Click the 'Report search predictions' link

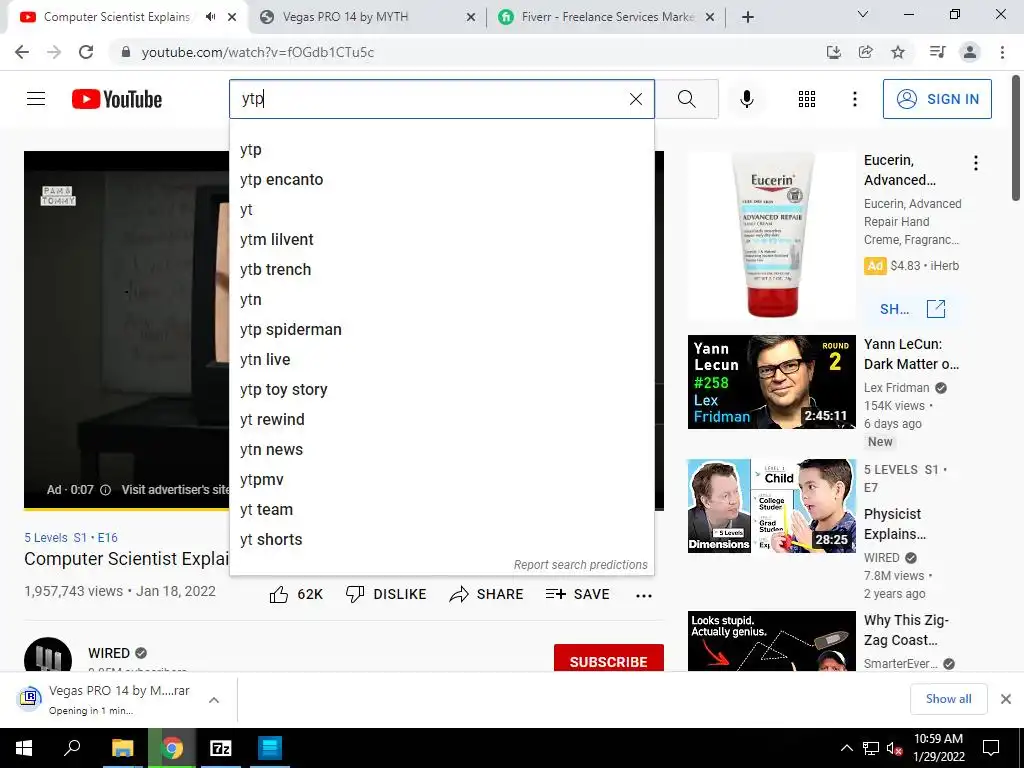coord(581,565)
